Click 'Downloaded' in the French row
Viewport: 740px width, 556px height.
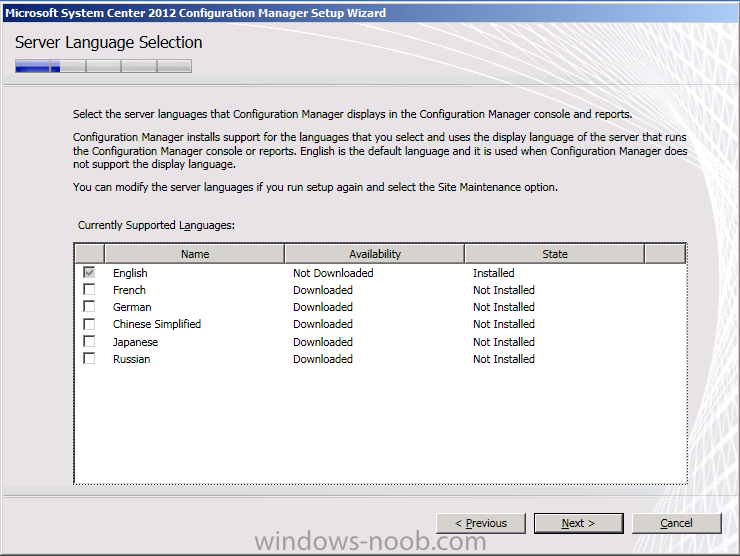[x=323, y=290]
